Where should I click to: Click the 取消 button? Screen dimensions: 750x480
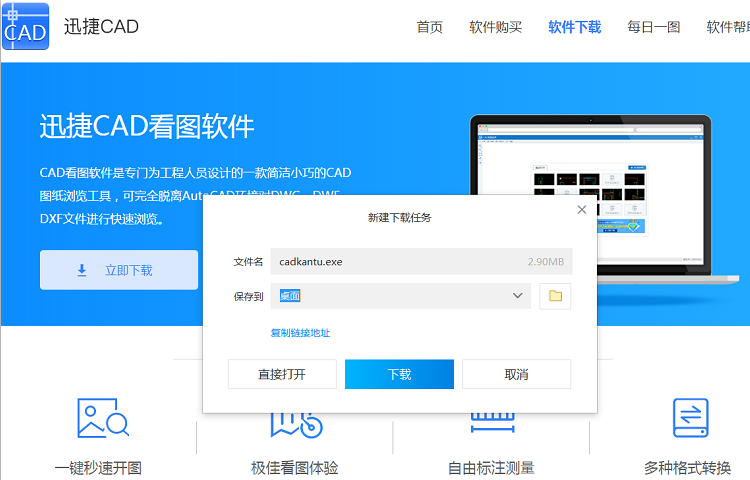[x=517, y=374]
